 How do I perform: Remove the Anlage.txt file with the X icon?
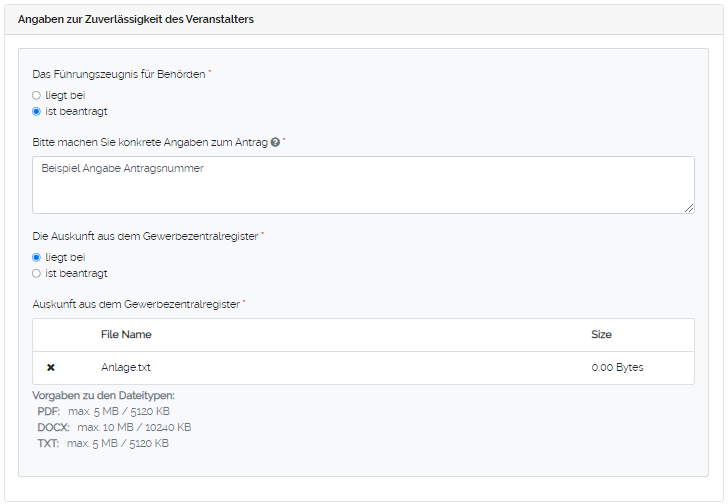[x=51, y=368]
